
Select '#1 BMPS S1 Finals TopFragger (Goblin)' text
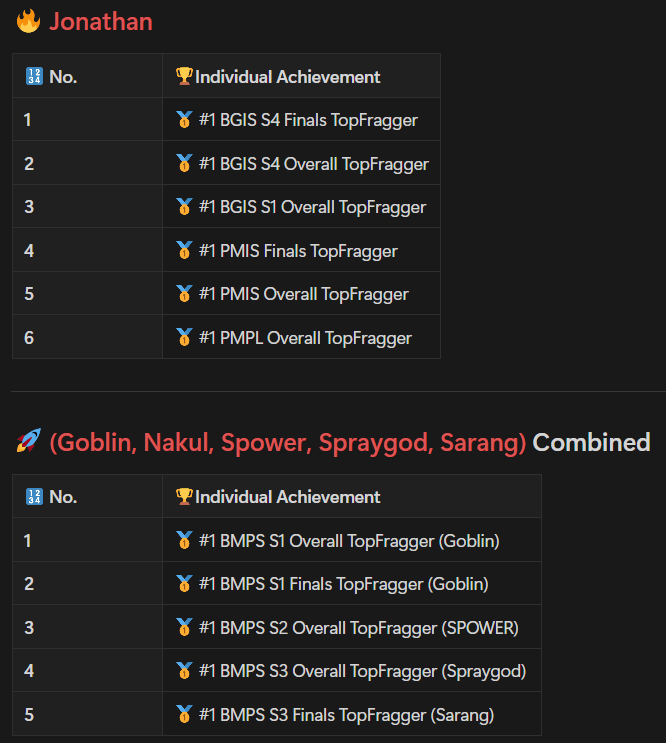tap(343, 584)
